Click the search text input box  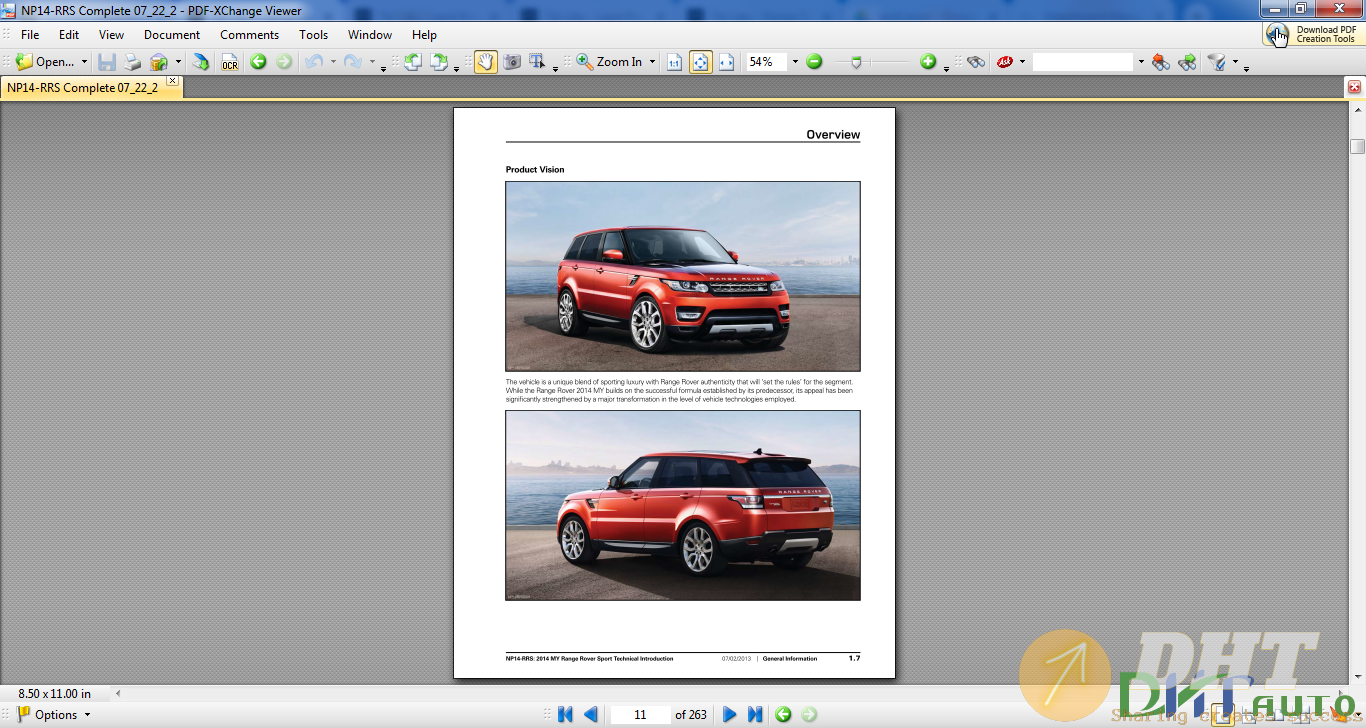tap(1083, 62)
